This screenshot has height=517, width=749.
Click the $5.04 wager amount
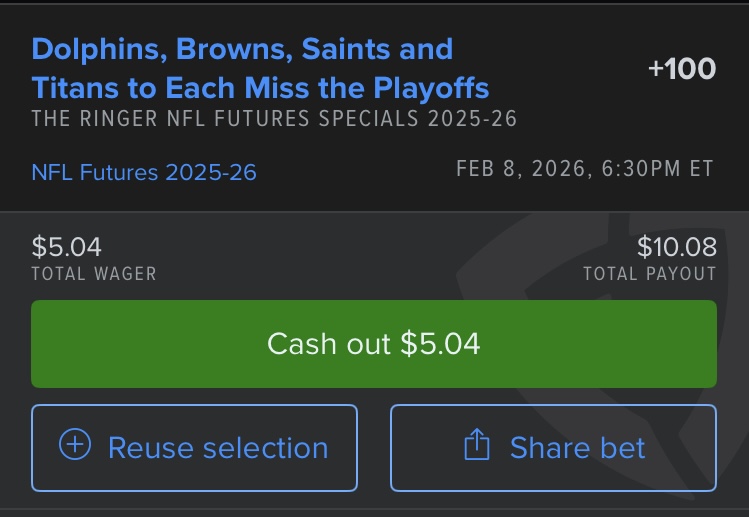coord(66,247)
